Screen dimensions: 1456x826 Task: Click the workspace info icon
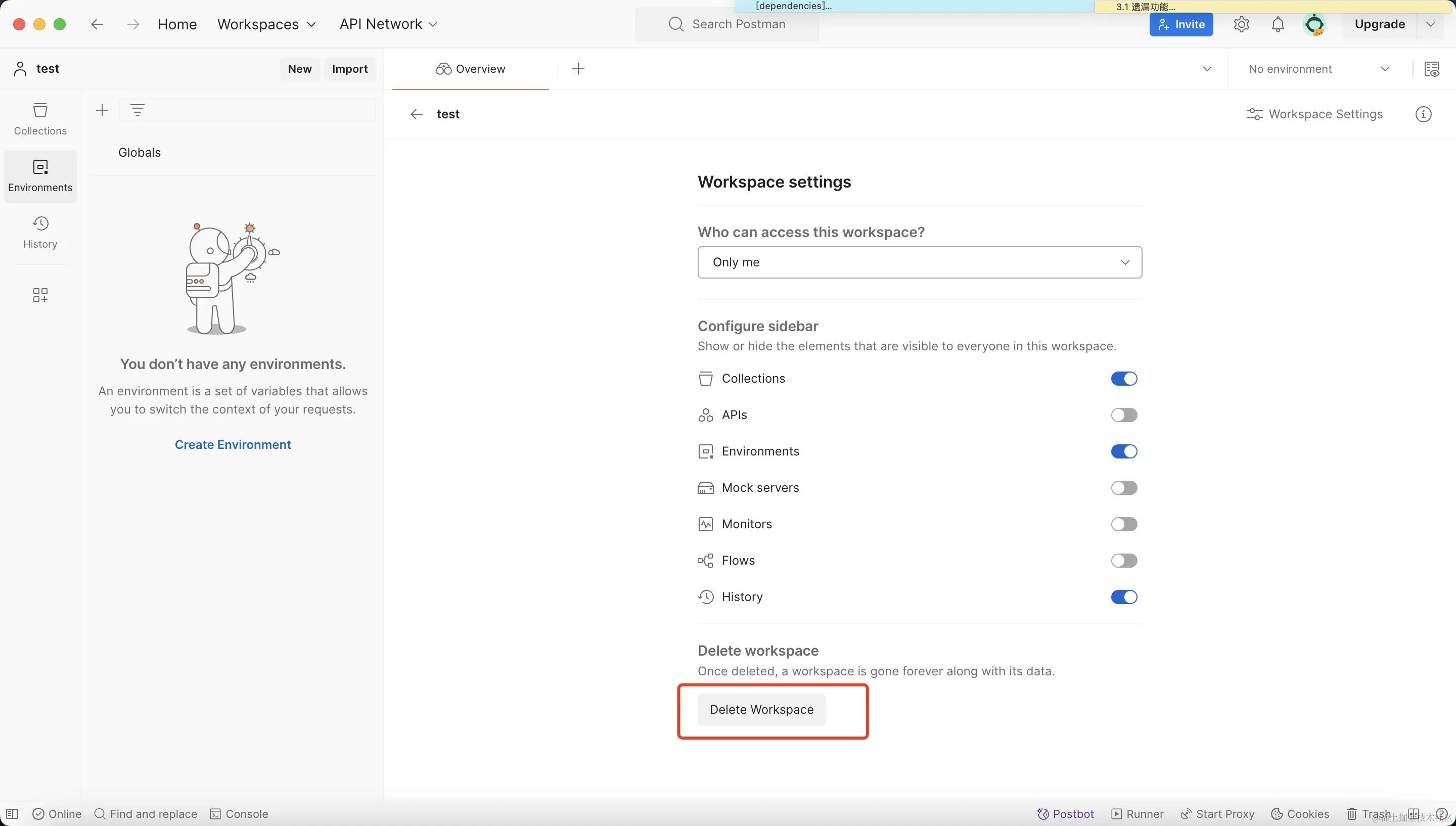pyautogui.click(x=1423, y=114)
